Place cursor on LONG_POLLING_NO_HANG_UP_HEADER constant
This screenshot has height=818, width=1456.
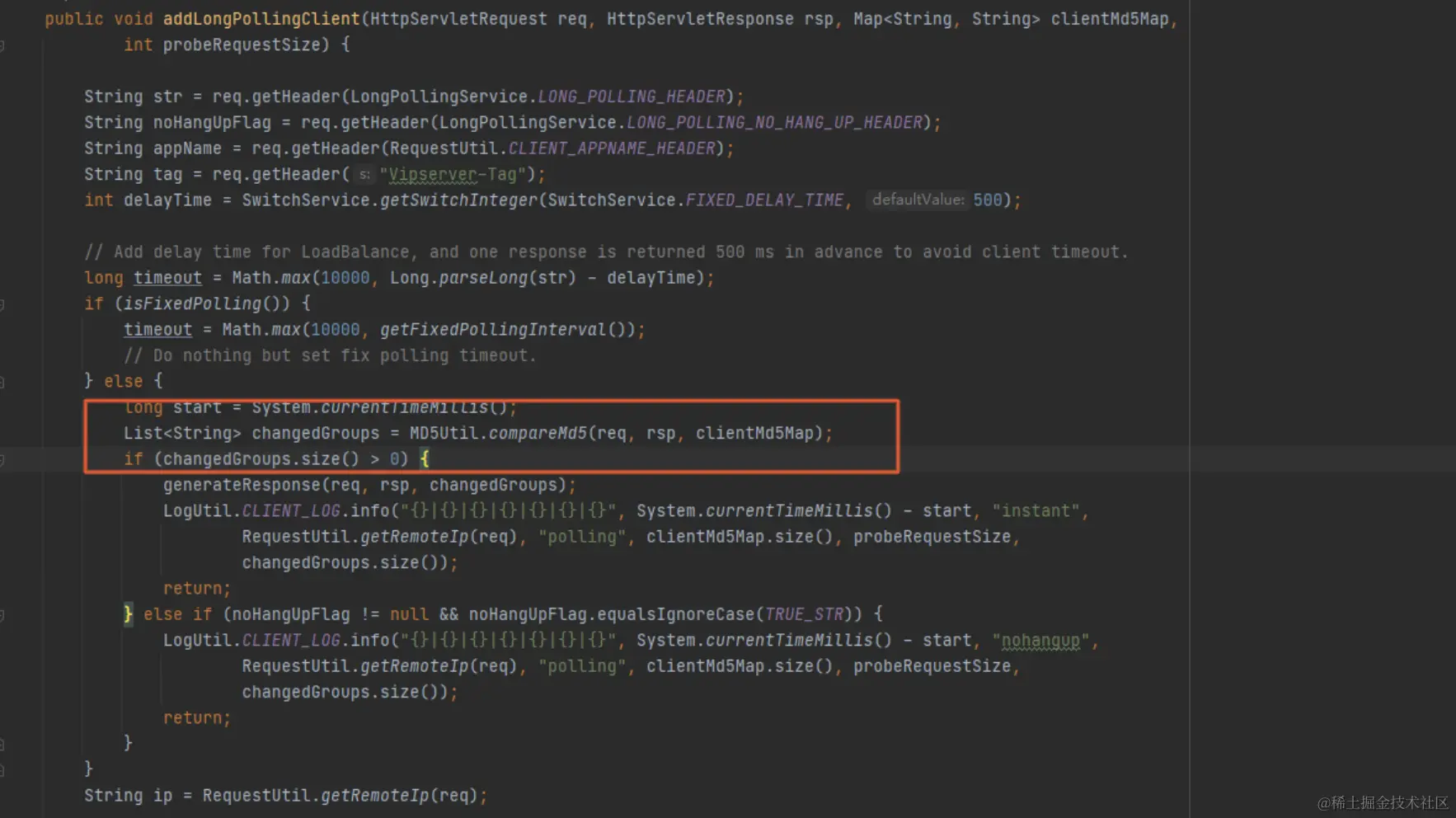(774, 123)
